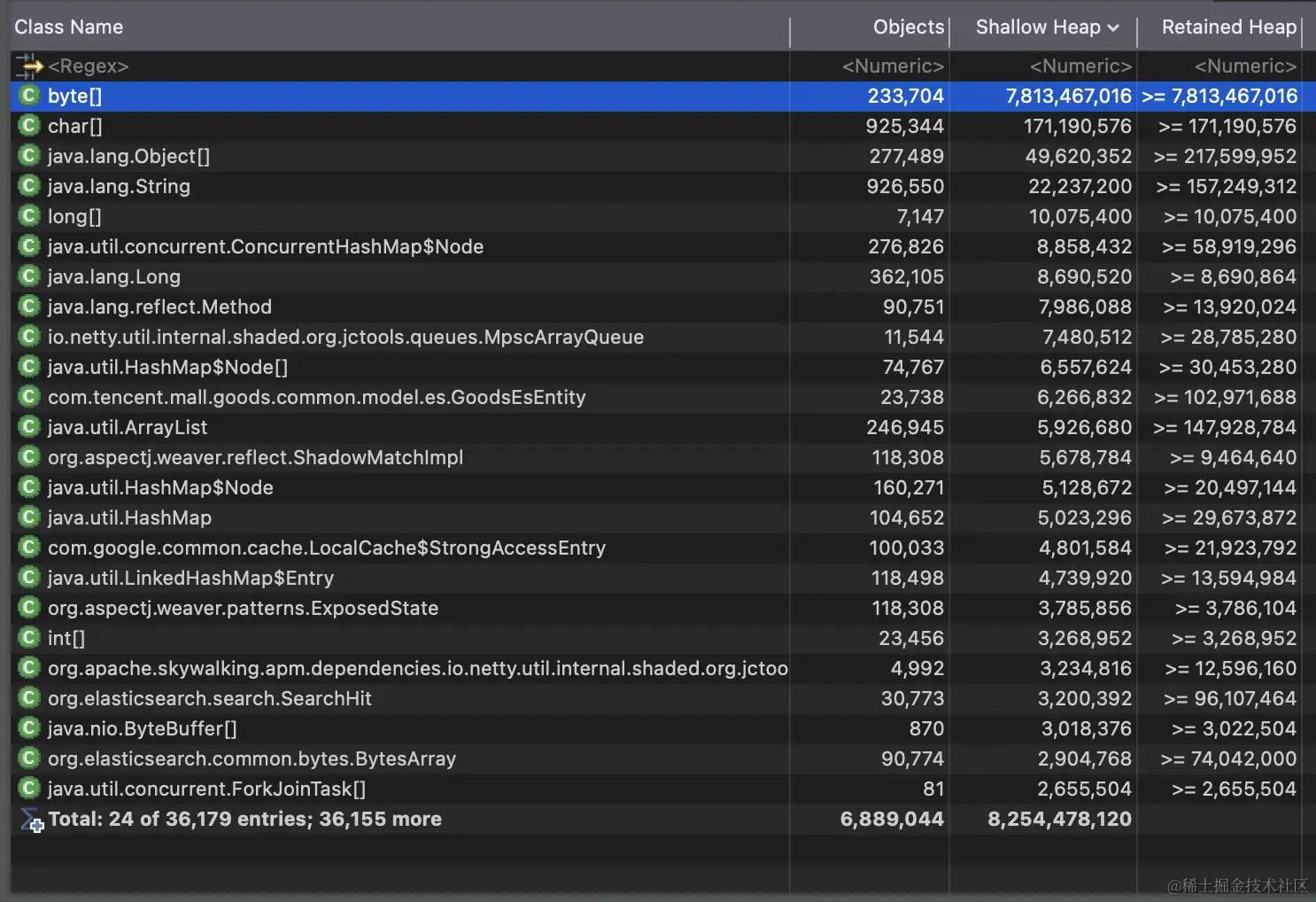Click retained heap value >= 96,107,464

point(1229,699)
